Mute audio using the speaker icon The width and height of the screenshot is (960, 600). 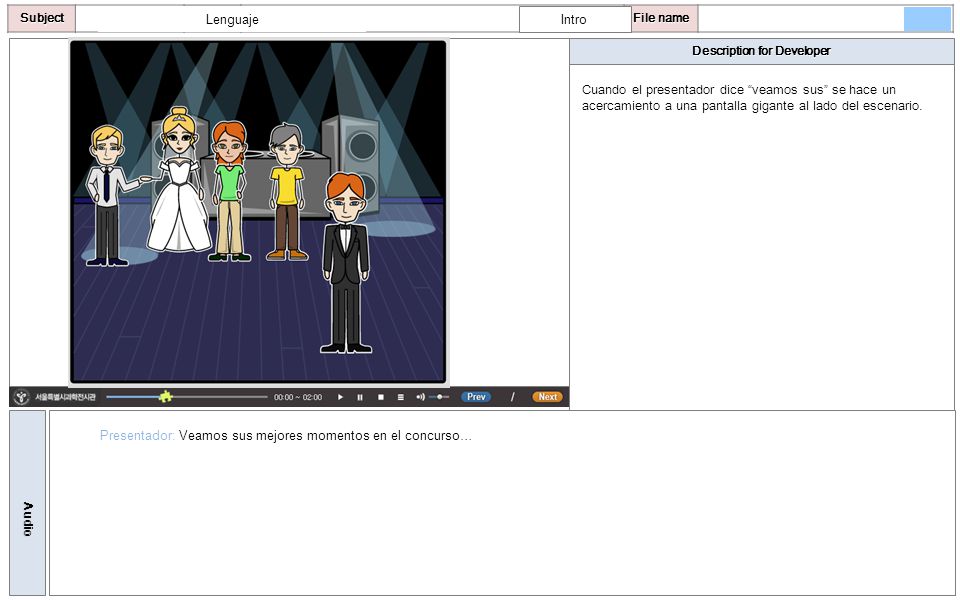(420, 397)
